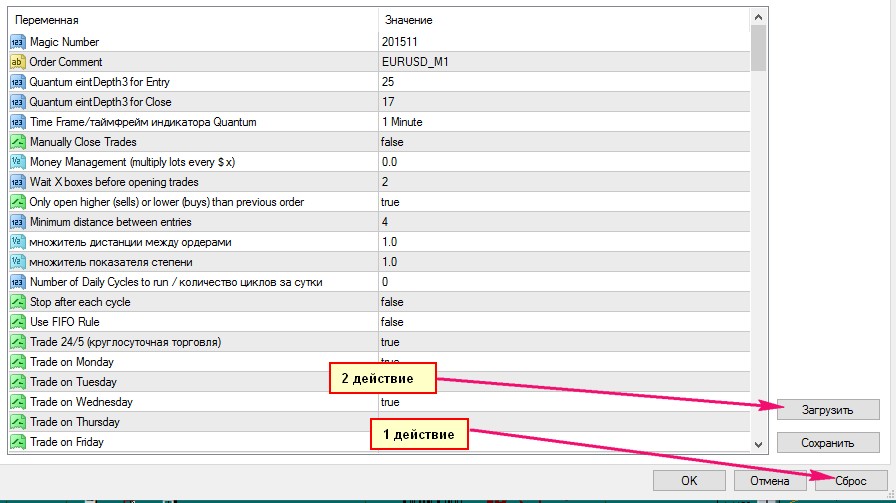The height and width of the screenshot is (503, 896).
Task: Click the icon beside Trade on Friday
Action: point(18,442)
